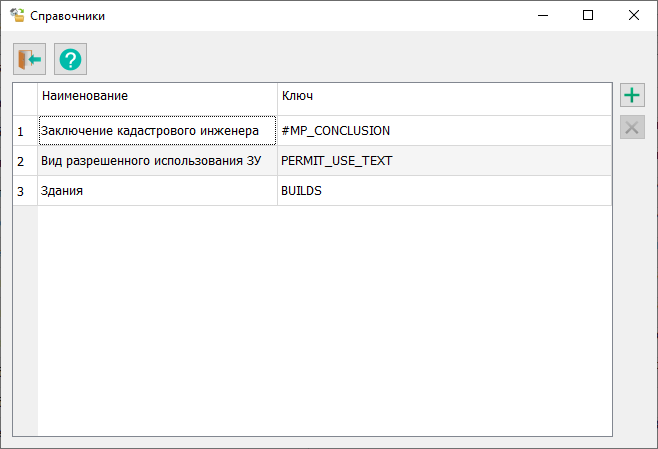This screenshot has height=449, width=658.
Task: Select the #MP_CONCLUSION key cell
Action: pyautogui.click(x=444, y=131)
